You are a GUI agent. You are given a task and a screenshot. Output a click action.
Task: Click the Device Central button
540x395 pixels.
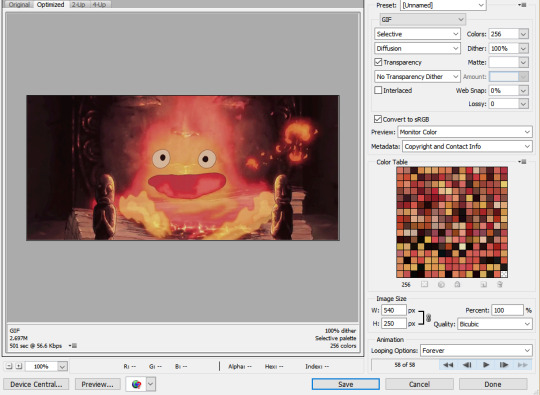point(36,384)
